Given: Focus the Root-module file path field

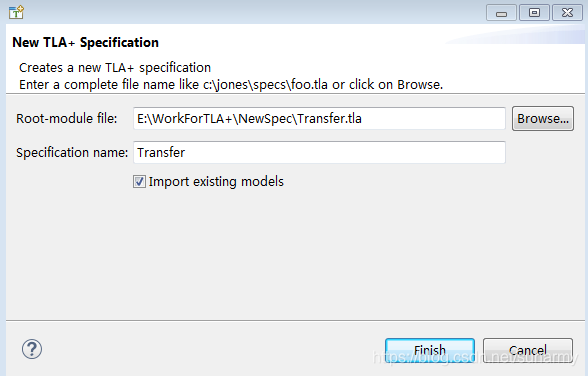Looking at the screenshot, I should pos(319,118).
